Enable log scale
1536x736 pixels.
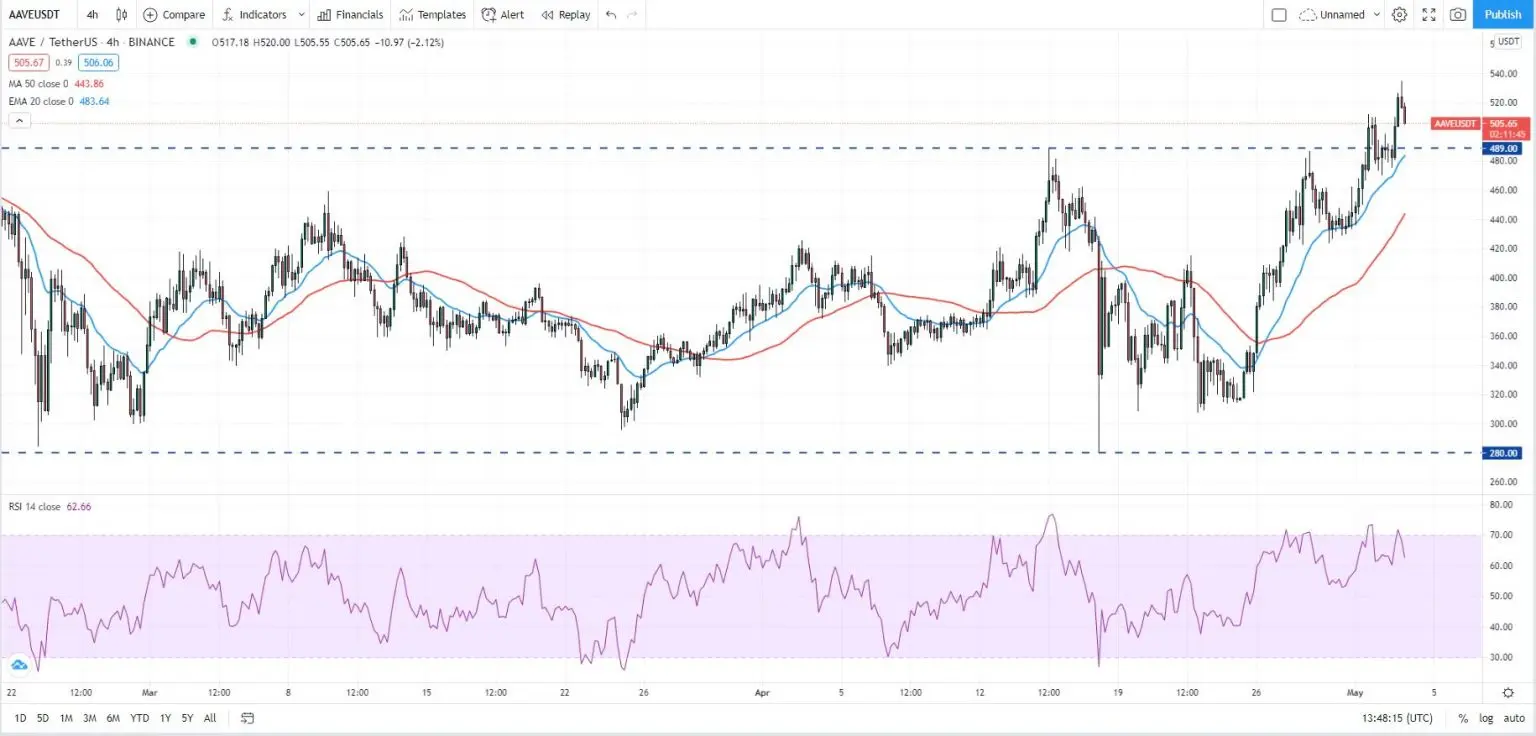click(x=1486, y=718)
